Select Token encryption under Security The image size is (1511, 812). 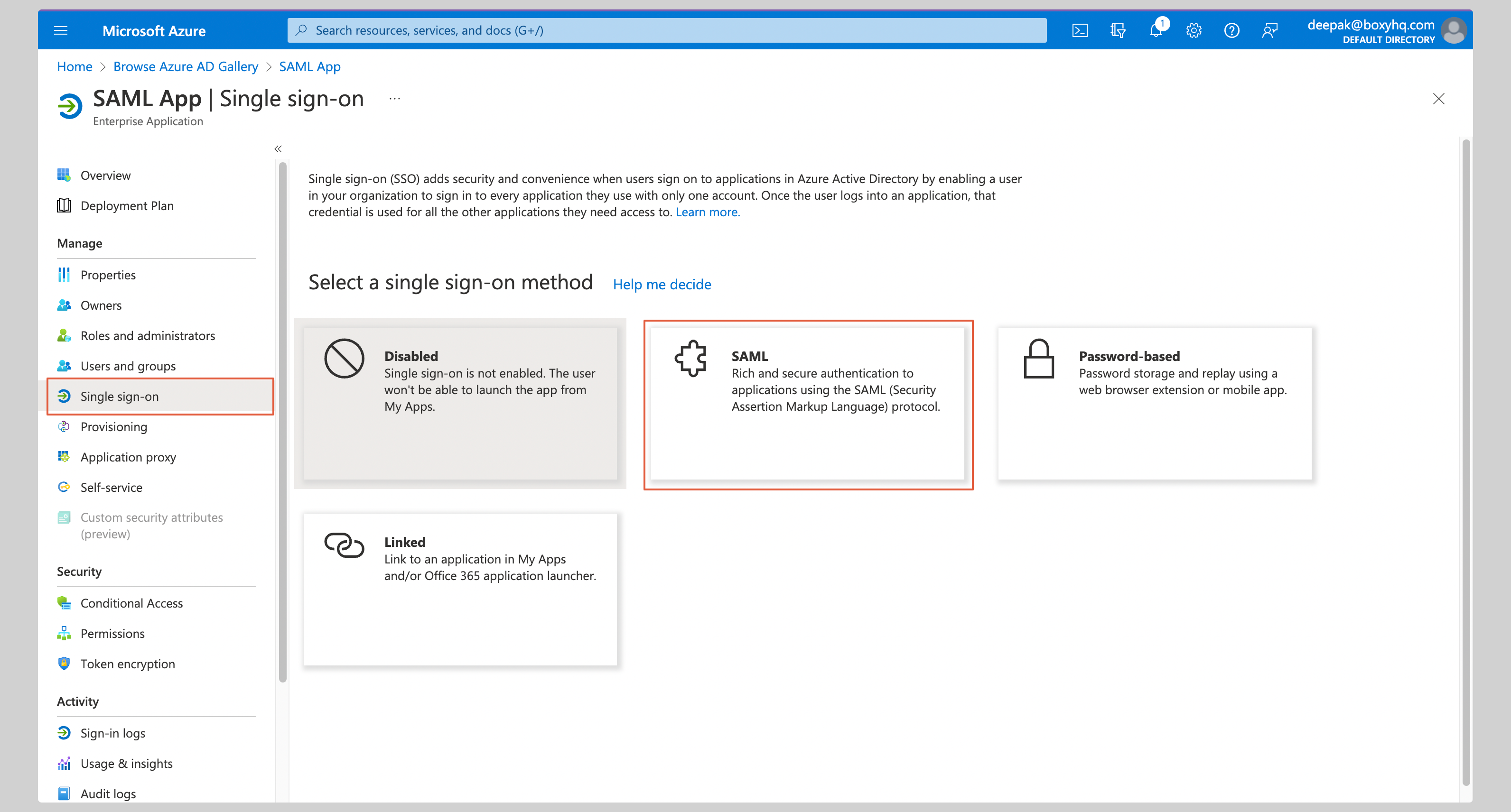coord(127,664)
